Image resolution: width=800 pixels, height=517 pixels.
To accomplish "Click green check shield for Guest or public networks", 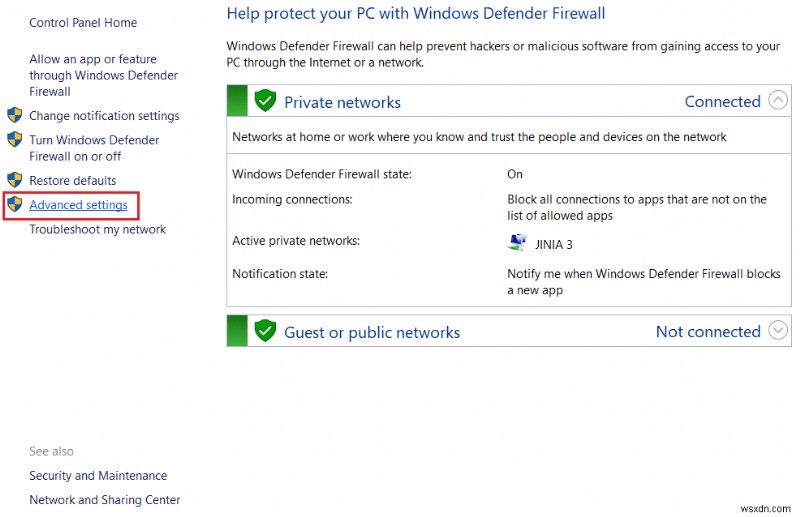I will 265,331.
